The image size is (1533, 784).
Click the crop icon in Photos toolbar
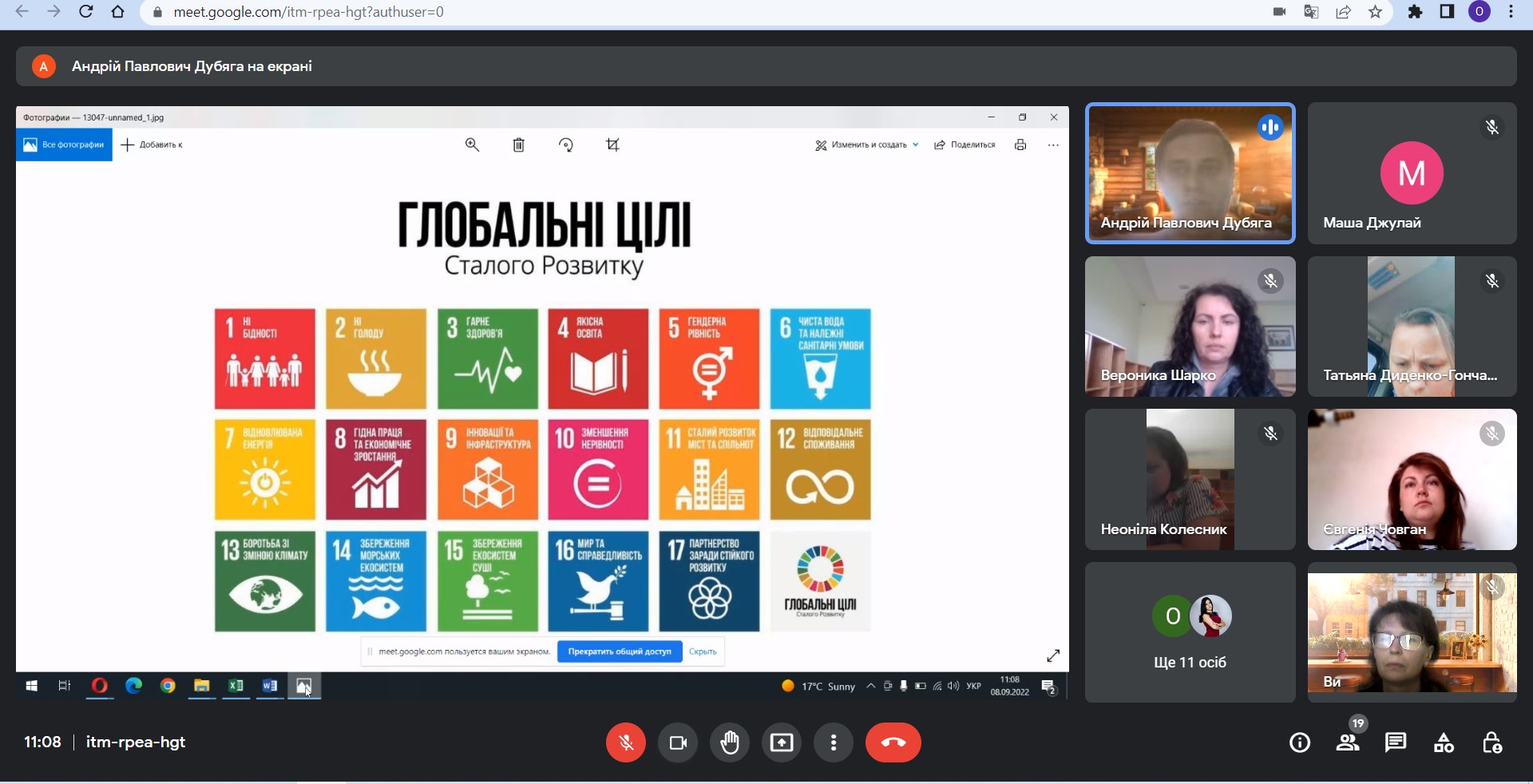pos(612,145)
